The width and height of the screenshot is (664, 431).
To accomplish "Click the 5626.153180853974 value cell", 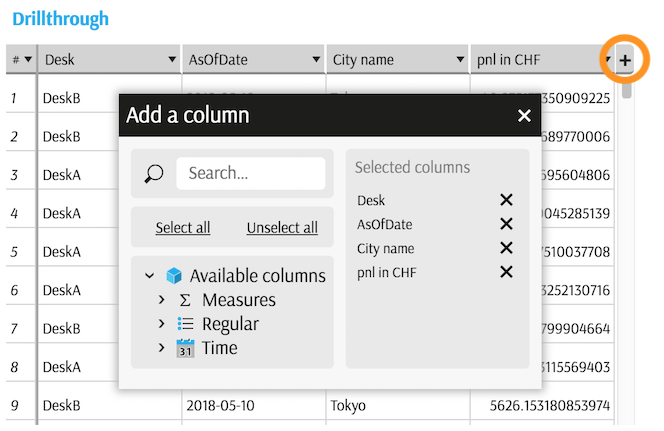I will pos(550,406).
